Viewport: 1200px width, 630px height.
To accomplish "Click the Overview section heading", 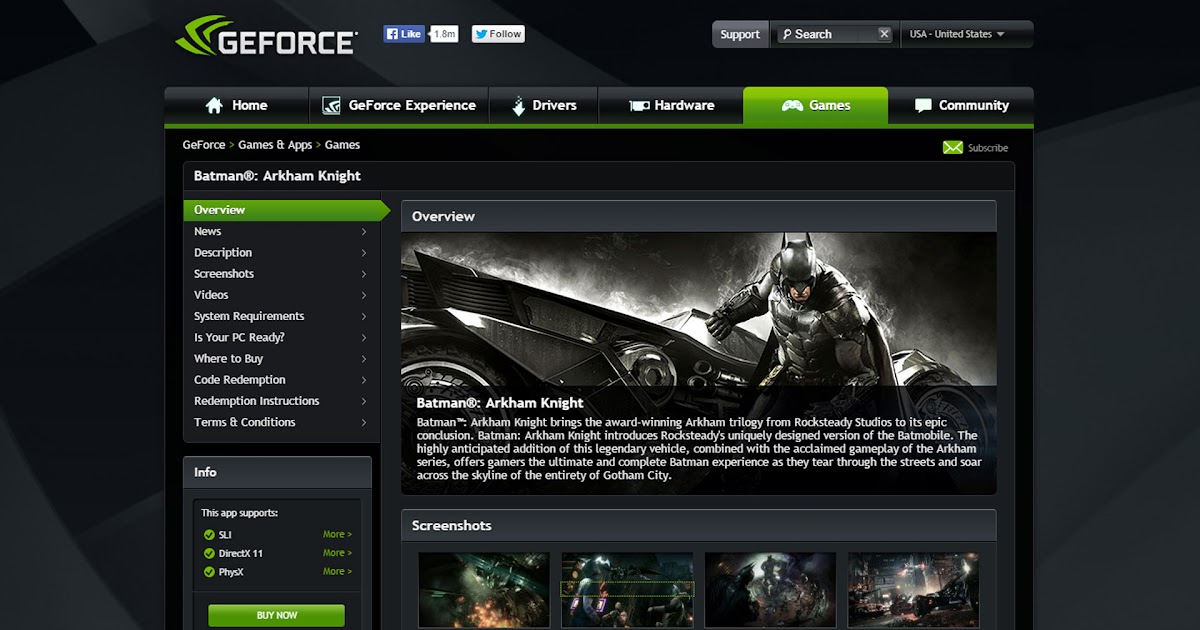I will point(443,216).
